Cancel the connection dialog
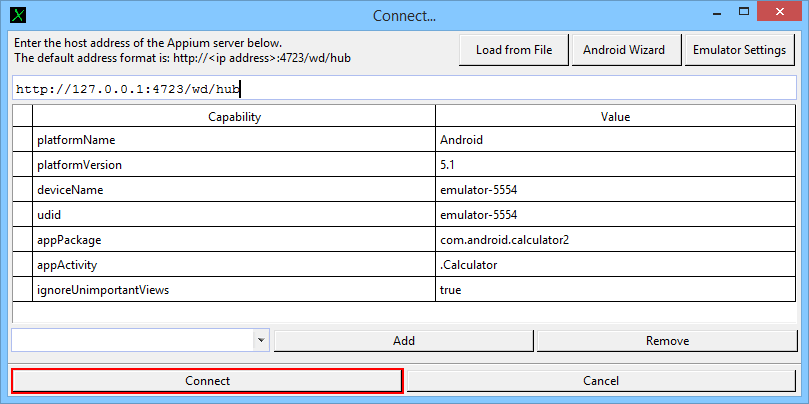This screenshot has width=809, height=404. (x=600, y=381)
